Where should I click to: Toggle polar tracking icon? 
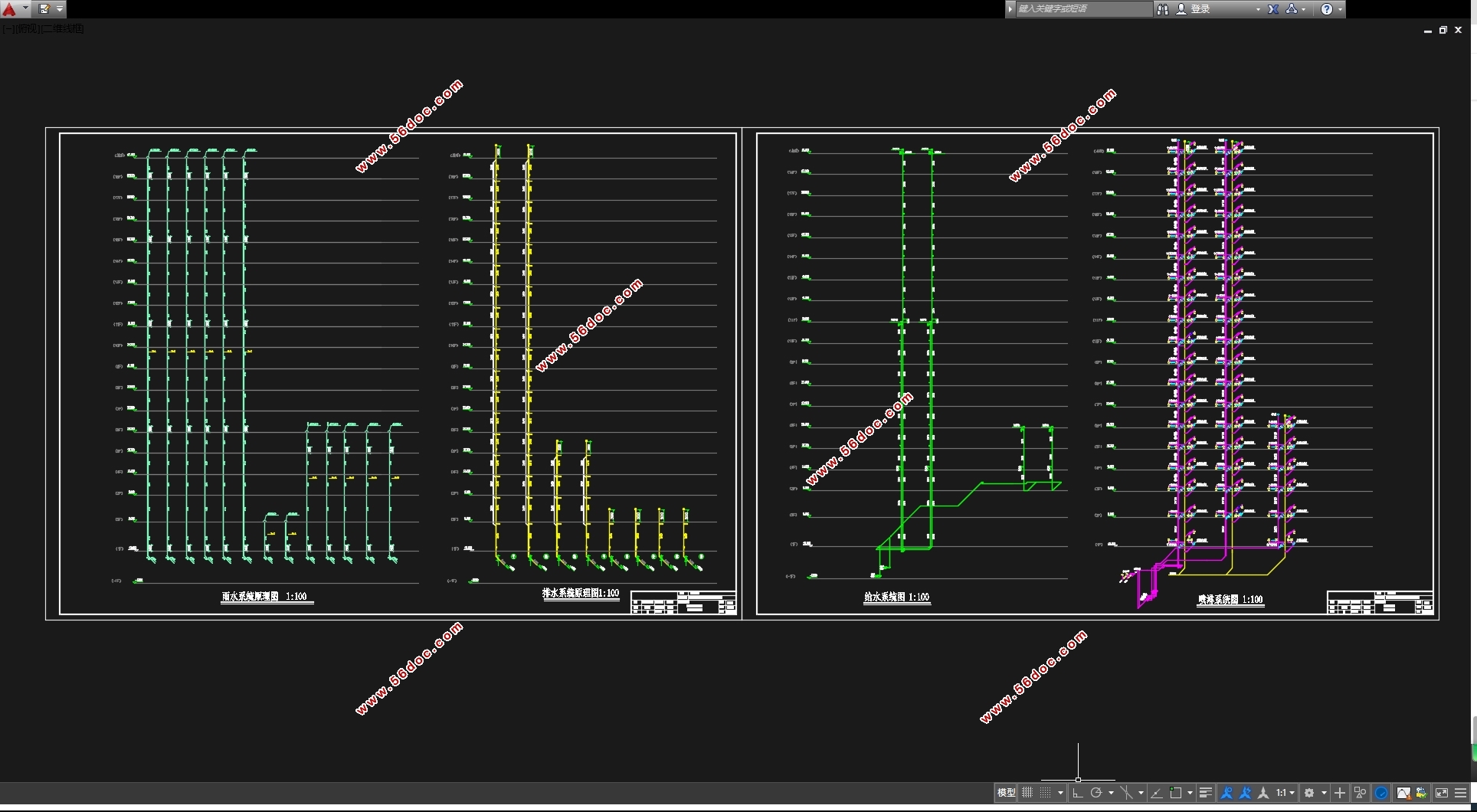pyautogui.click(x=1096, y=793)
